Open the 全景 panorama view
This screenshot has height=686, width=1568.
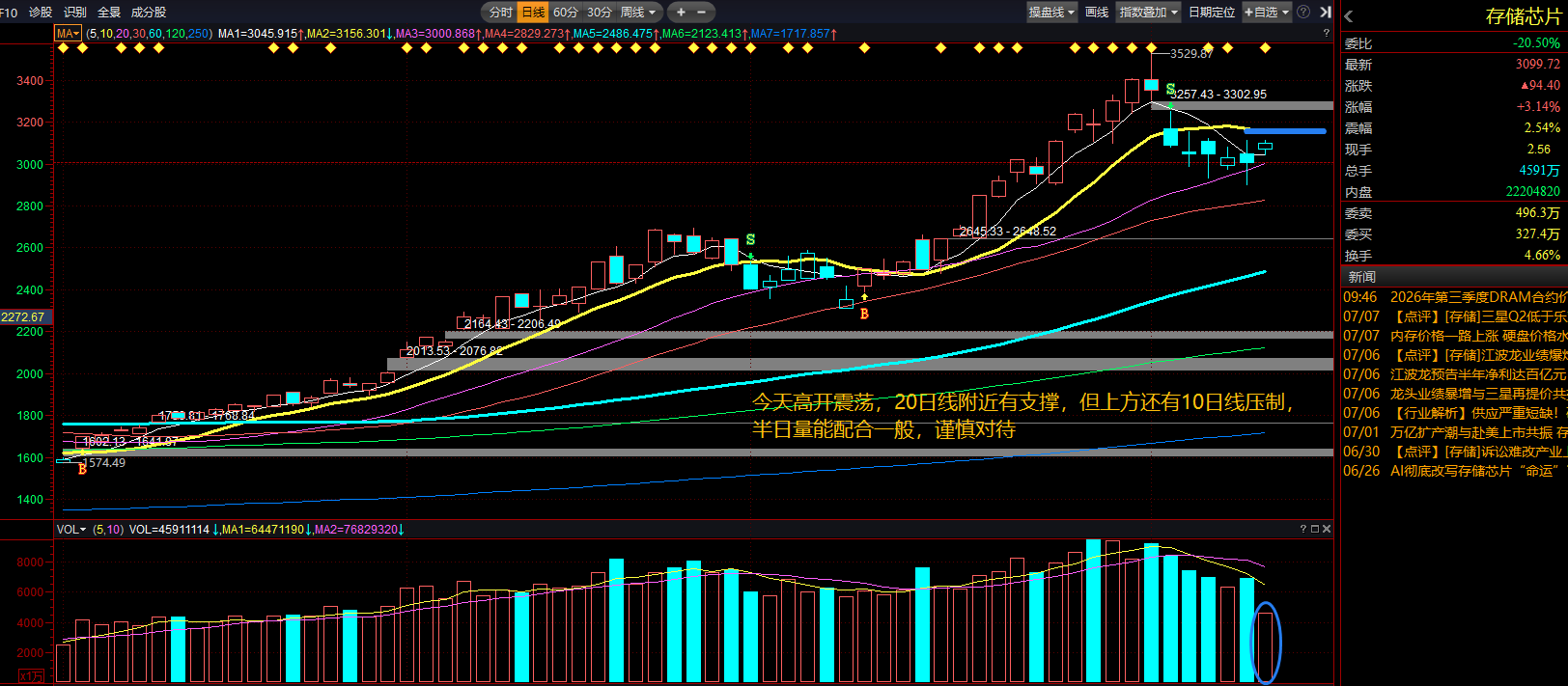(109, 13)
